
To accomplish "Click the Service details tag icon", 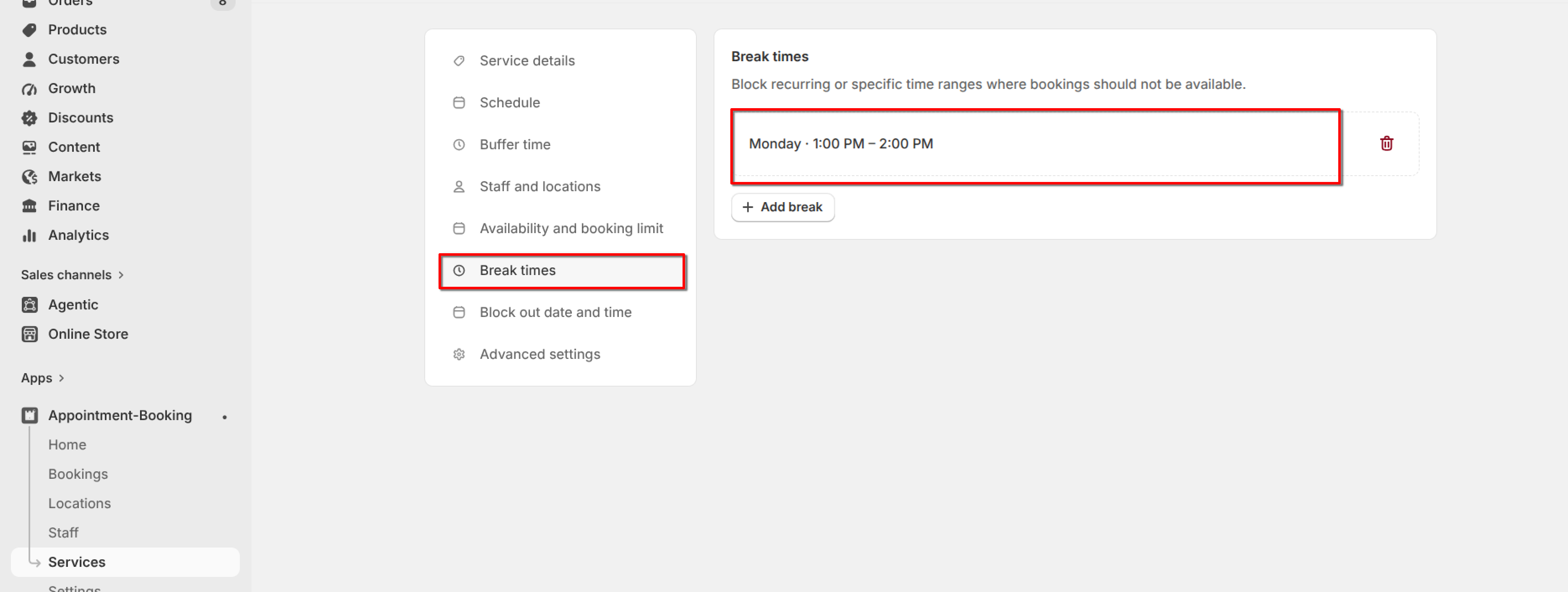I will (459, 61).
